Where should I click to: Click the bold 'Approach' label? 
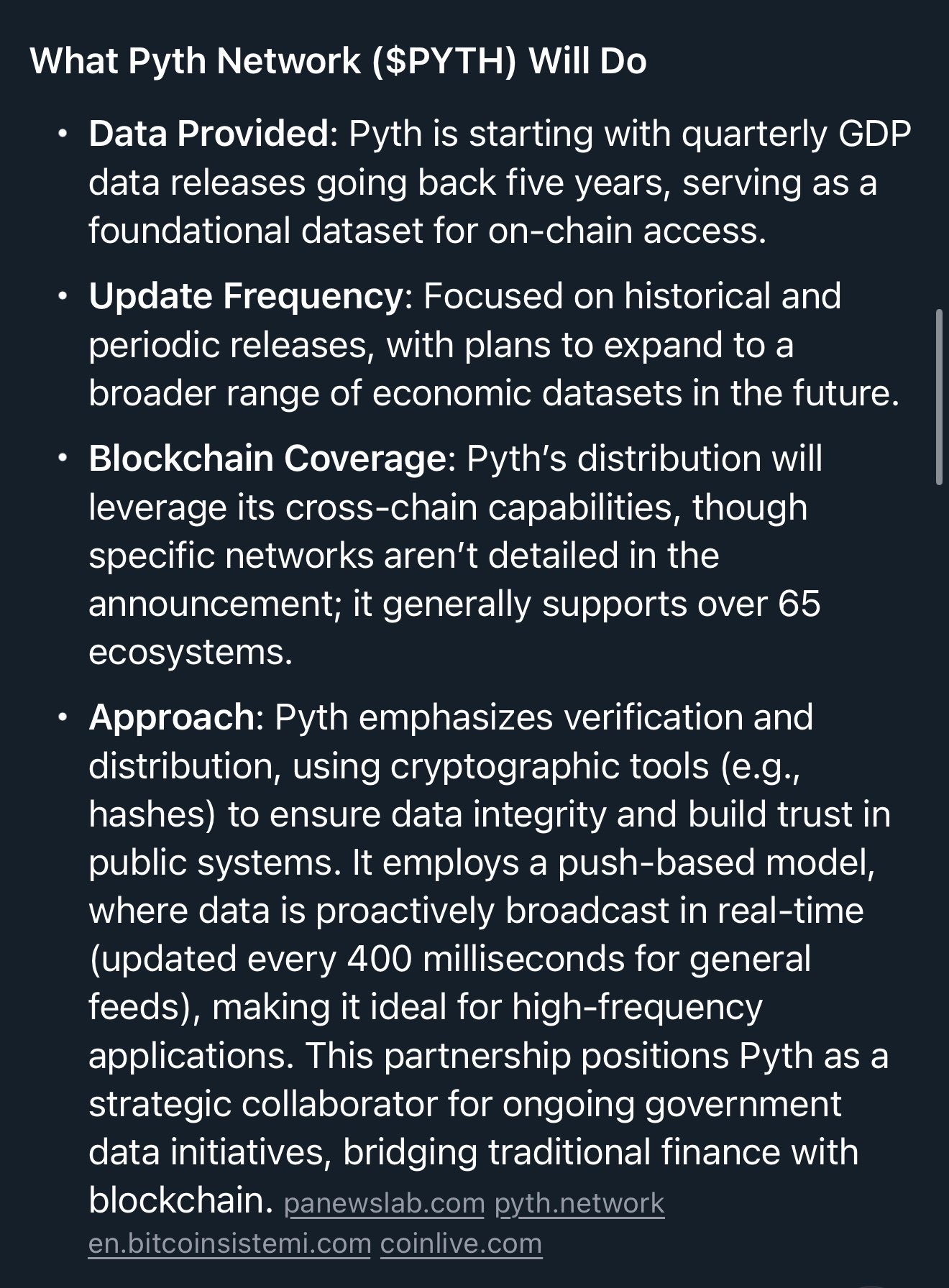tap(172, 717)
